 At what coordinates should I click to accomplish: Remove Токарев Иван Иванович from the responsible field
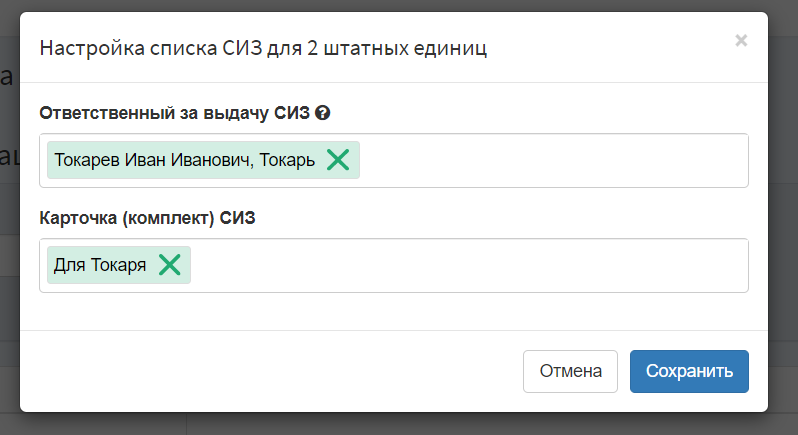click(x=338, y=160)
